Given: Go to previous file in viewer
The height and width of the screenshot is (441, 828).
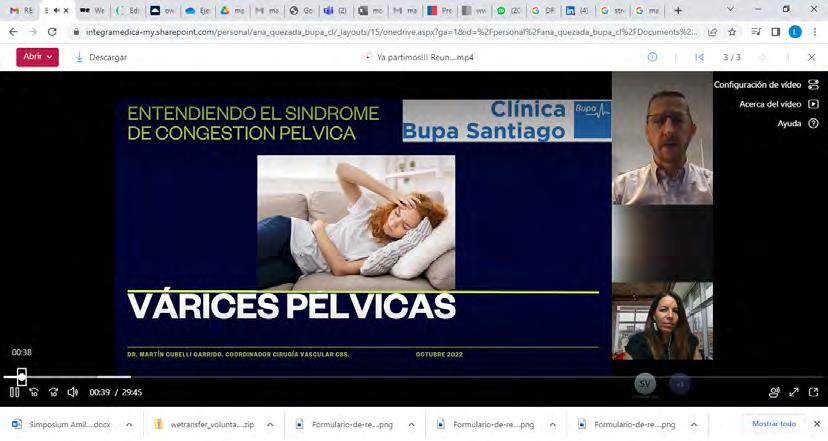Looking at the screenshot, I should tap(700, 57).
